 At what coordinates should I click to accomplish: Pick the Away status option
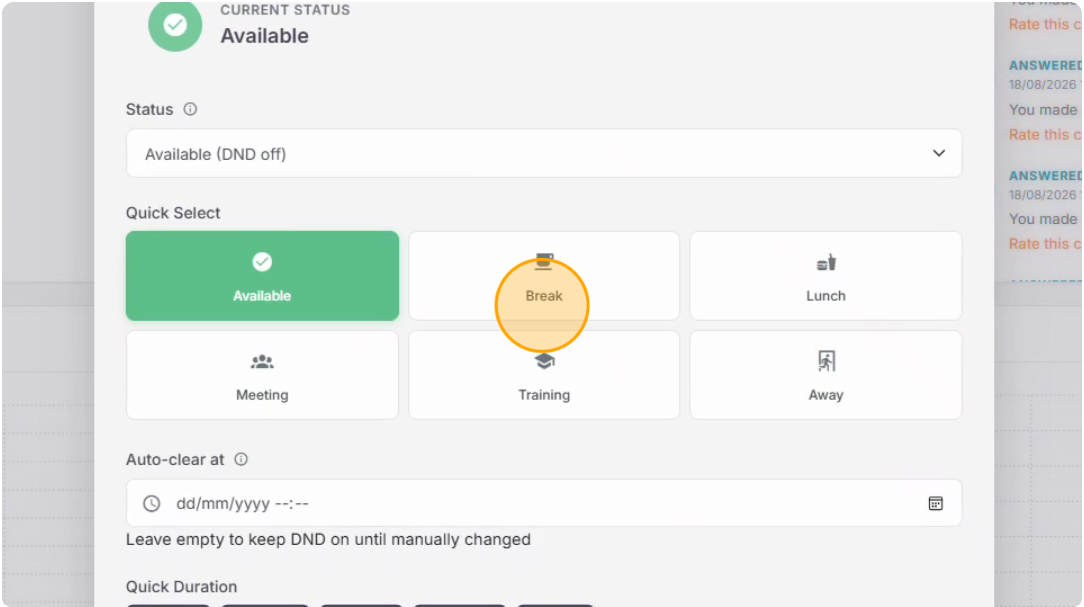[x=825, y=375]
